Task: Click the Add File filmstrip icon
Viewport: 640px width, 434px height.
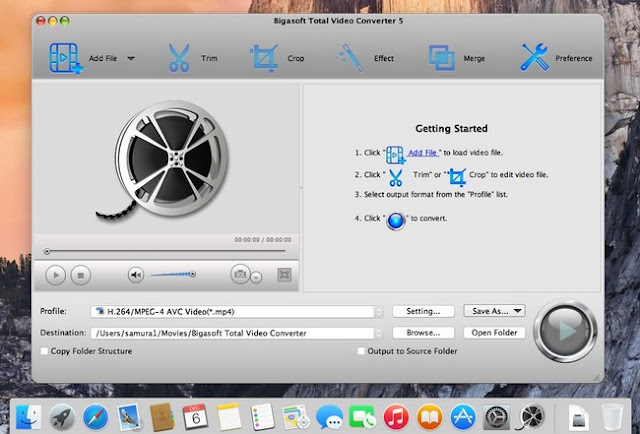Action: [65, 59]
